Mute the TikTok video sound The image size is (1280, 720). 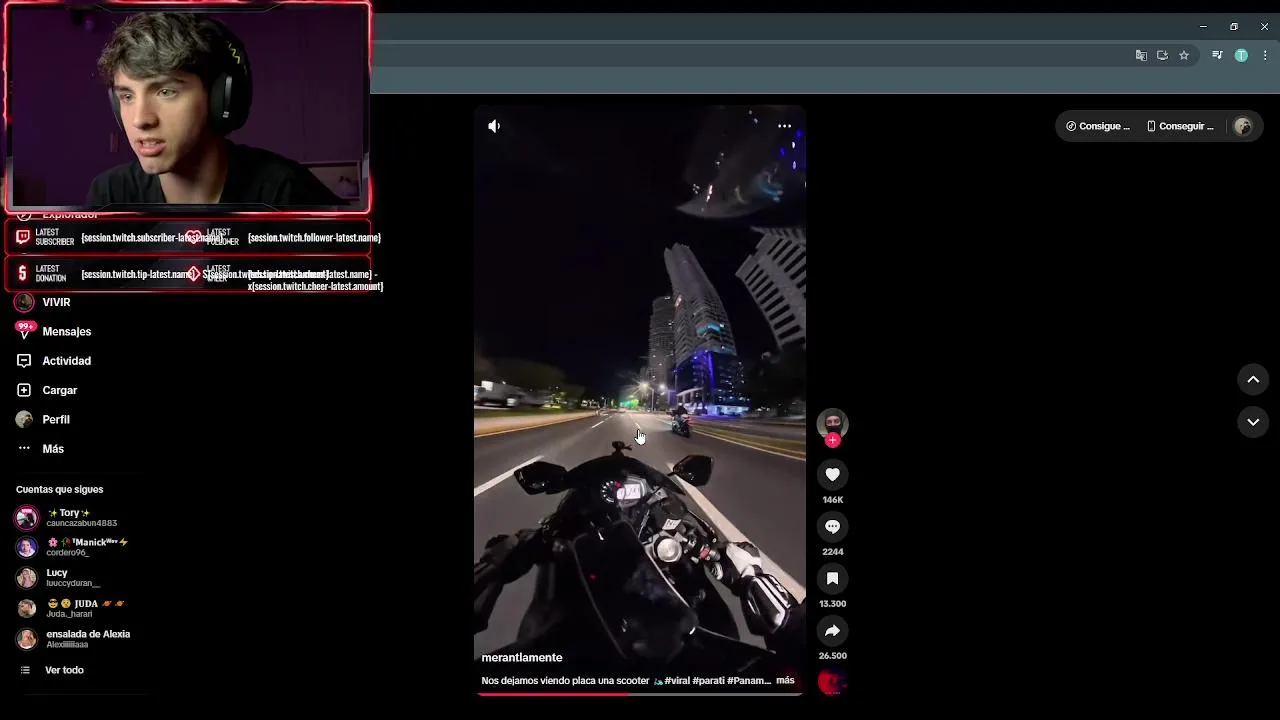(x=494, y=126)
